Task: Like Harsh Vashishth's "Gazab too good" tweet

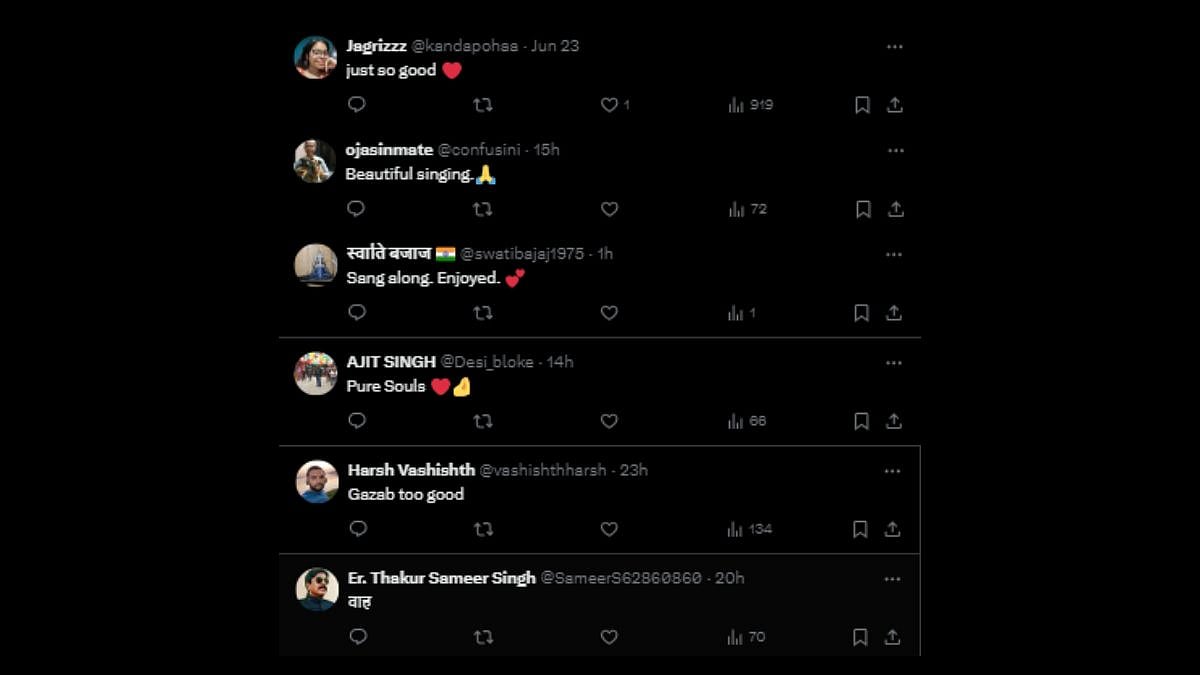Action: point(609,529)
